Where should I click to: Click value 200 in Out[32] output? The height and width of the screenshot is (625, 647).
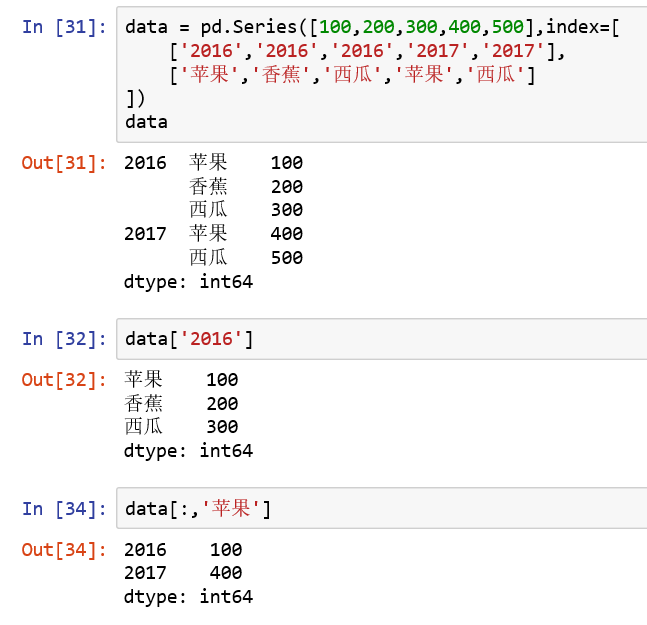tap(222, 403)
